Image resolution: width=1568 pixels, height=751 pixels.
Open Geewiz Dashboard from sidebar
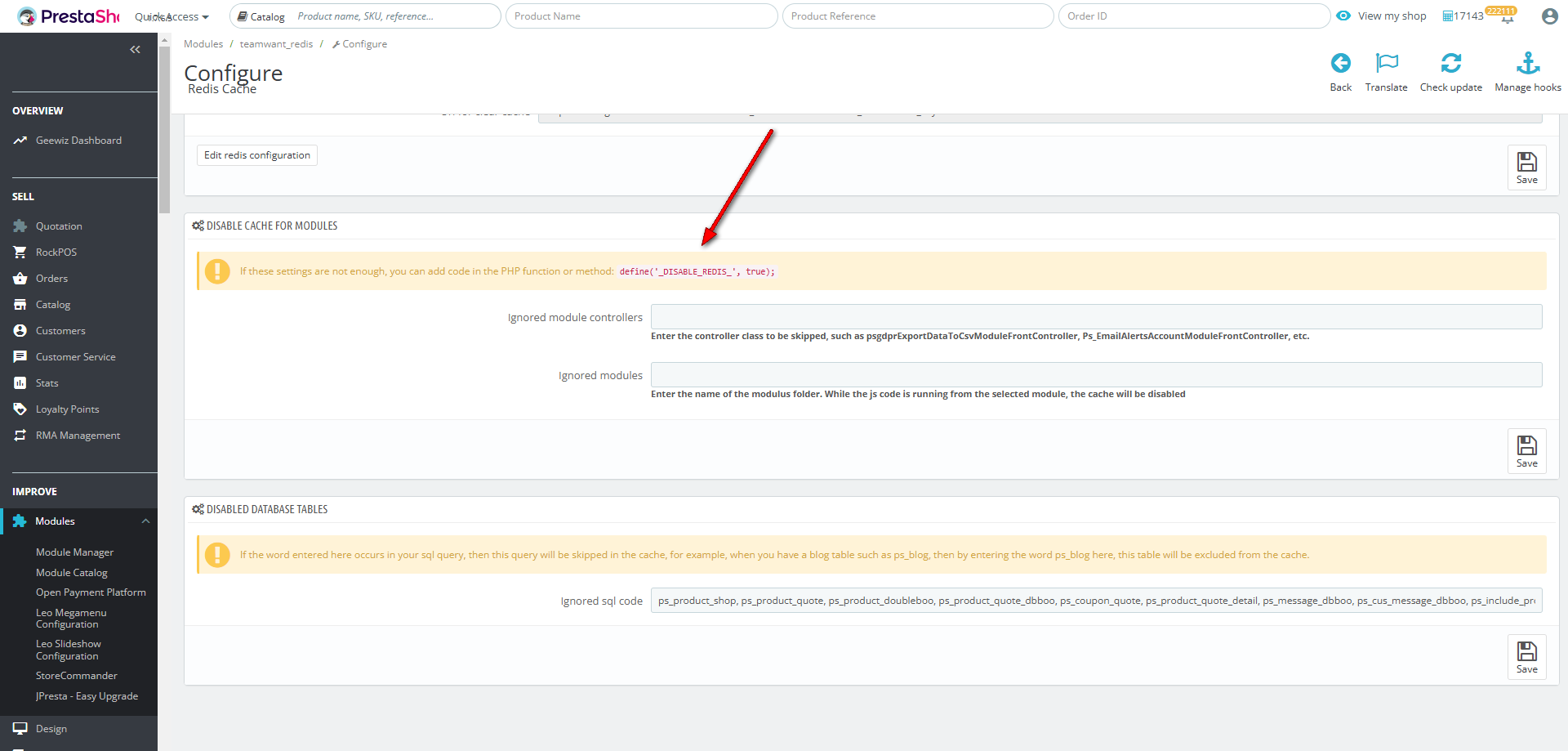(78, 141)
